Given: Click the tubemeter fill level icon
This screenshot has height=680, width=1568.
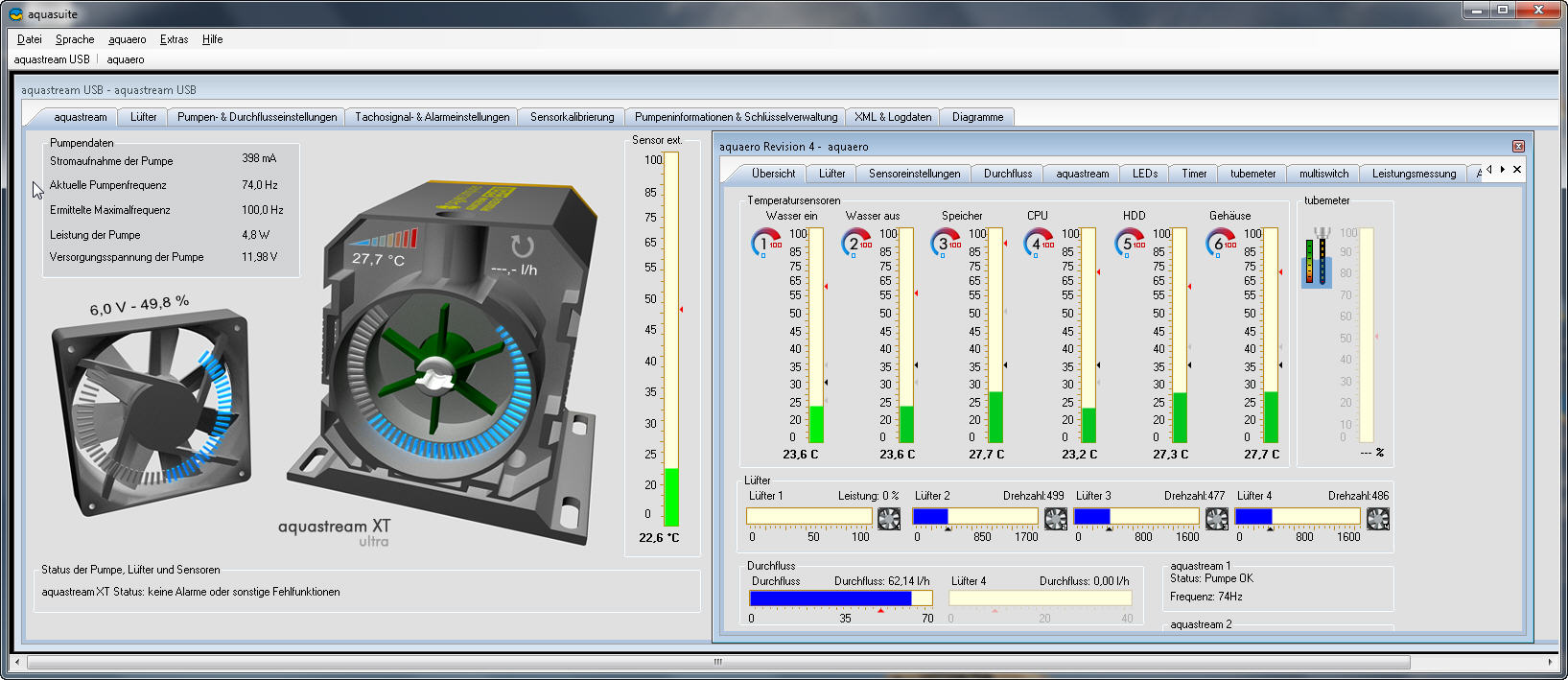Looking at the screenshot, I should click(1317, 258).
